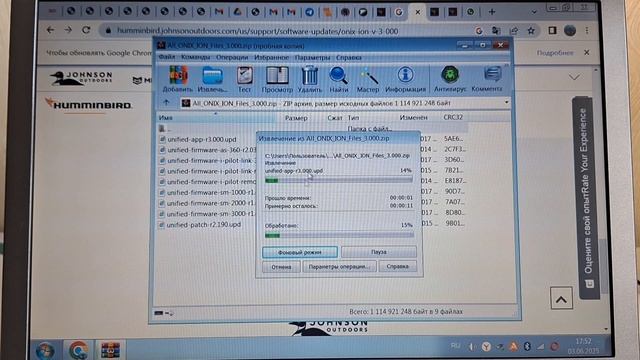Open Chrome's three-dot menu
This screenshot has width=640, height=360.
(587, 31)
